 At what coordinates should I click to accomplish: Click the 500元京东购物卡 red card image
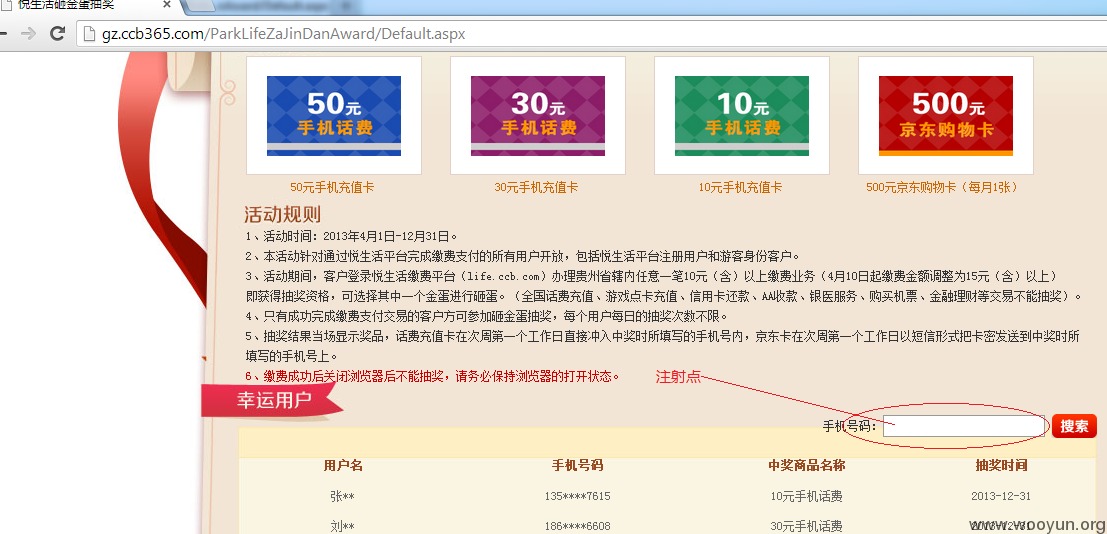point(946,115)
